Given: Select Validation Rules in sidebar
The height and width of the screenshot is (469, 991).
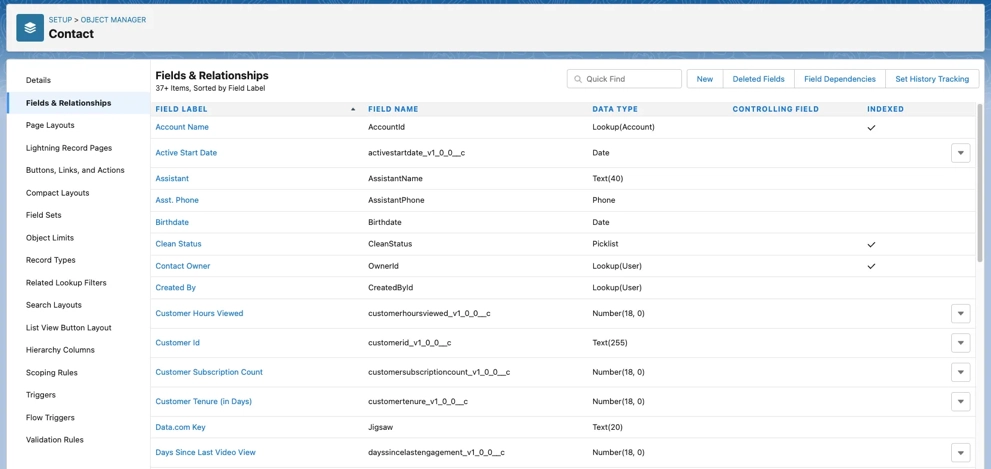Looking at the screenshot, I should 55,440.
